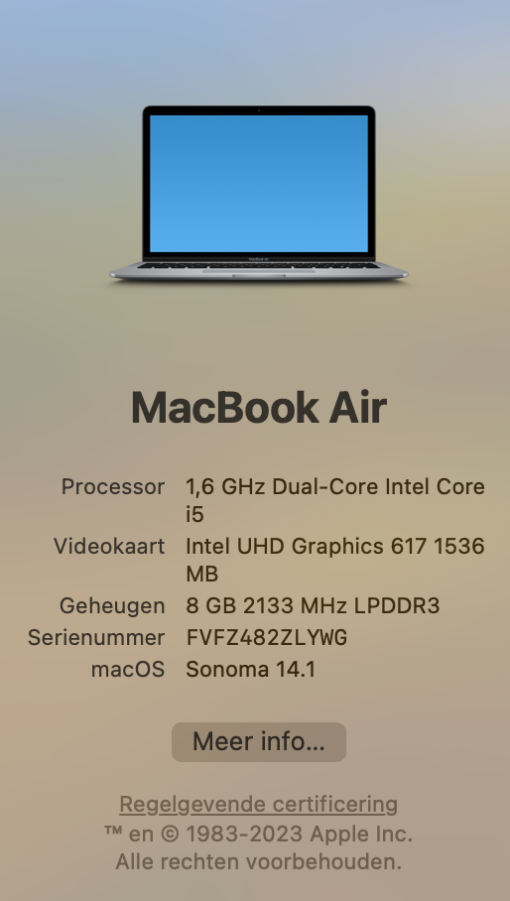The image size is (510, 901).
Task: Open the Meer info... button
Action: tap(258, 742)
